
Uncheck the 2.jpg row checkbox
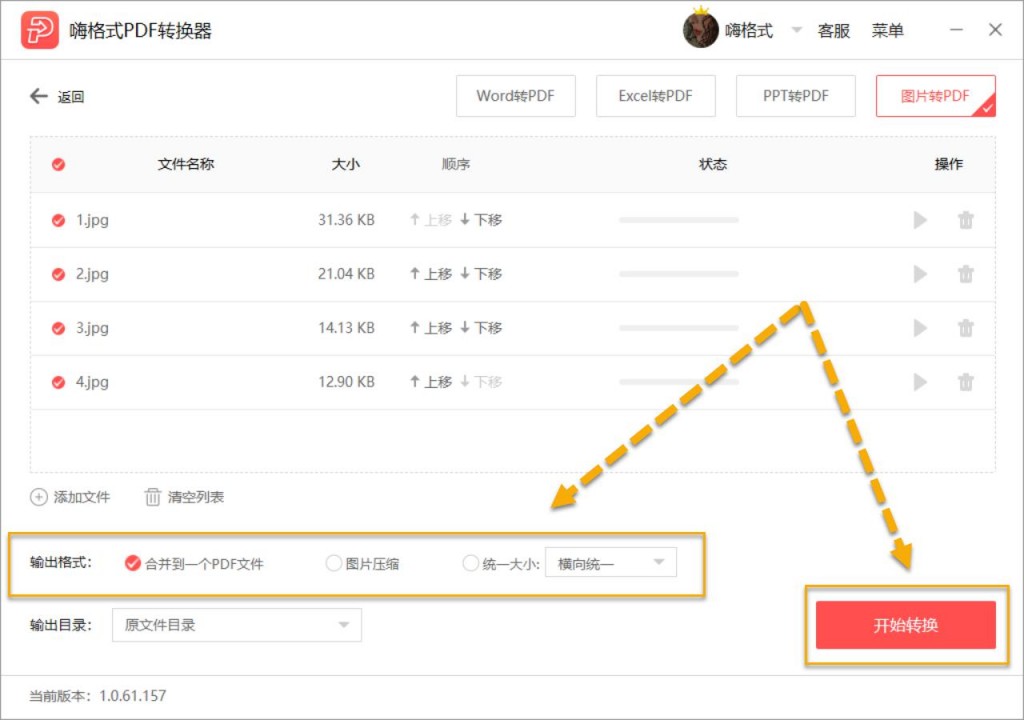click(x=58, y=274)
